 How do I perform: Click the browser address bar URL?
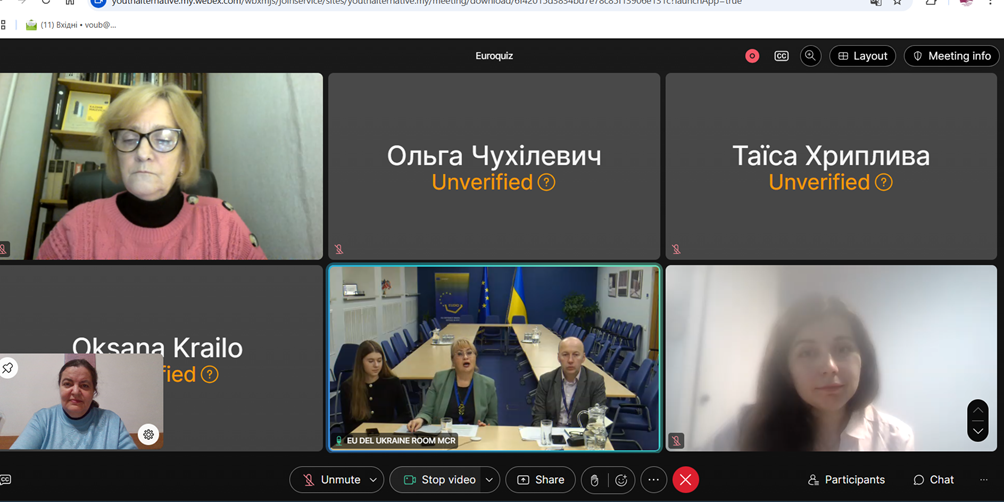426,2
